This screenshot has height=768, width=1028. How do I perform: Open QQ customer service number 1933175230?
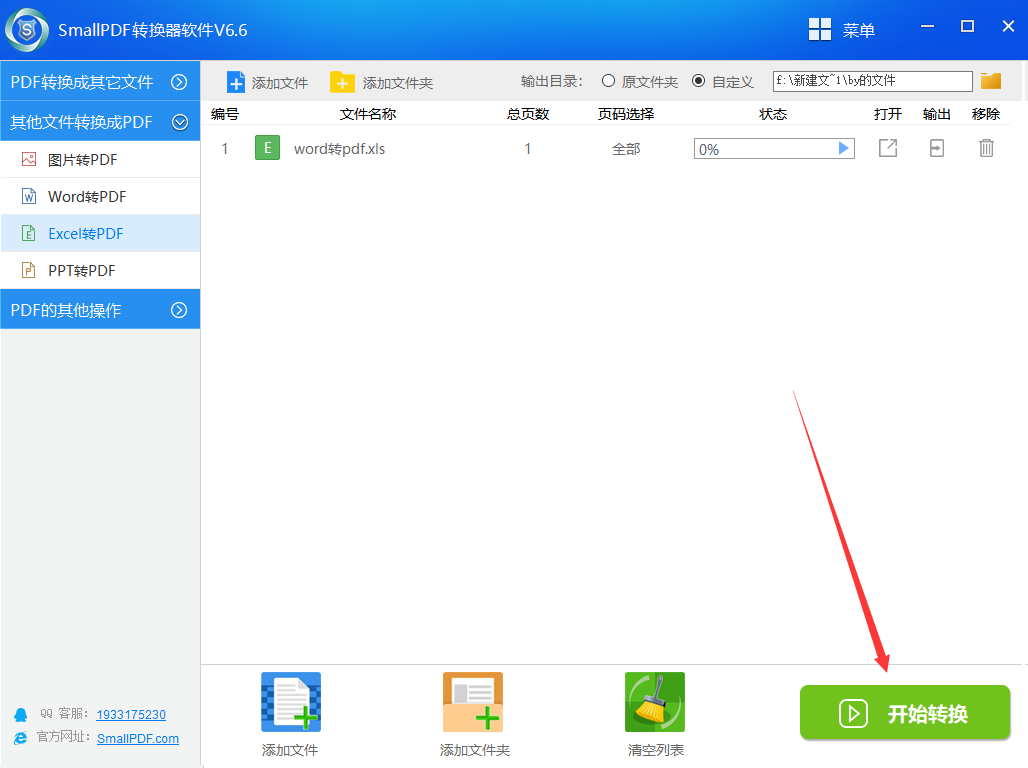(x=131, y=714)
